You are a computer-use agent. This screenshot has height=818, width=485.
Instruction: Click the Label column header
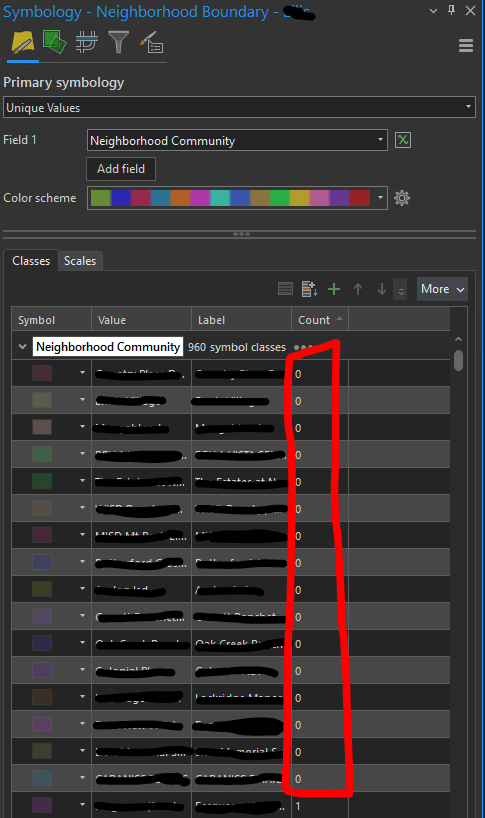(241, 320)
